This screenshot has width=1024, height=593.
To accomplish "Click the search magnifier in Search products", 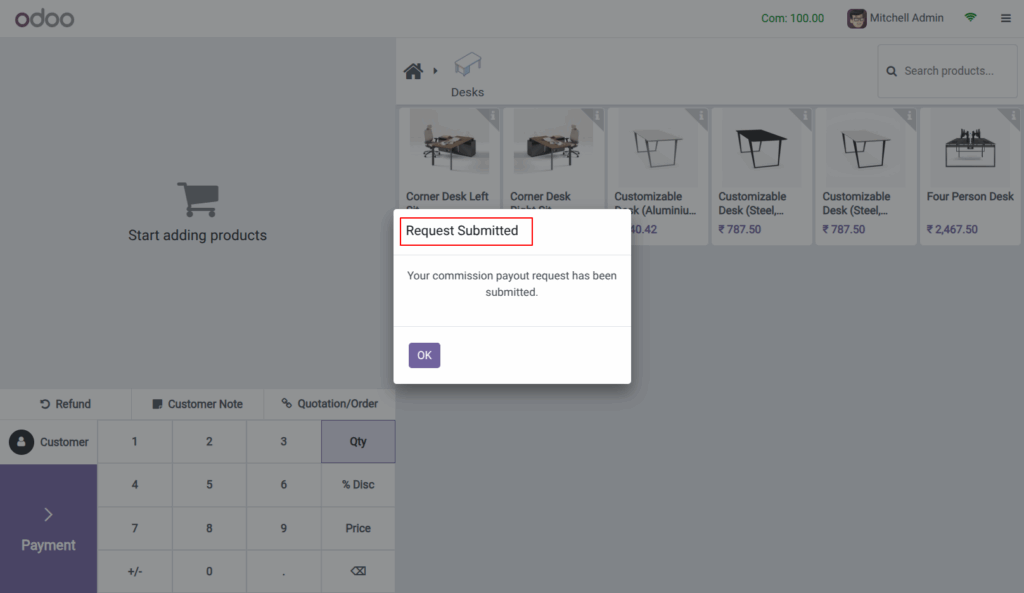I will pyautogui.click(x=891, y=71).
